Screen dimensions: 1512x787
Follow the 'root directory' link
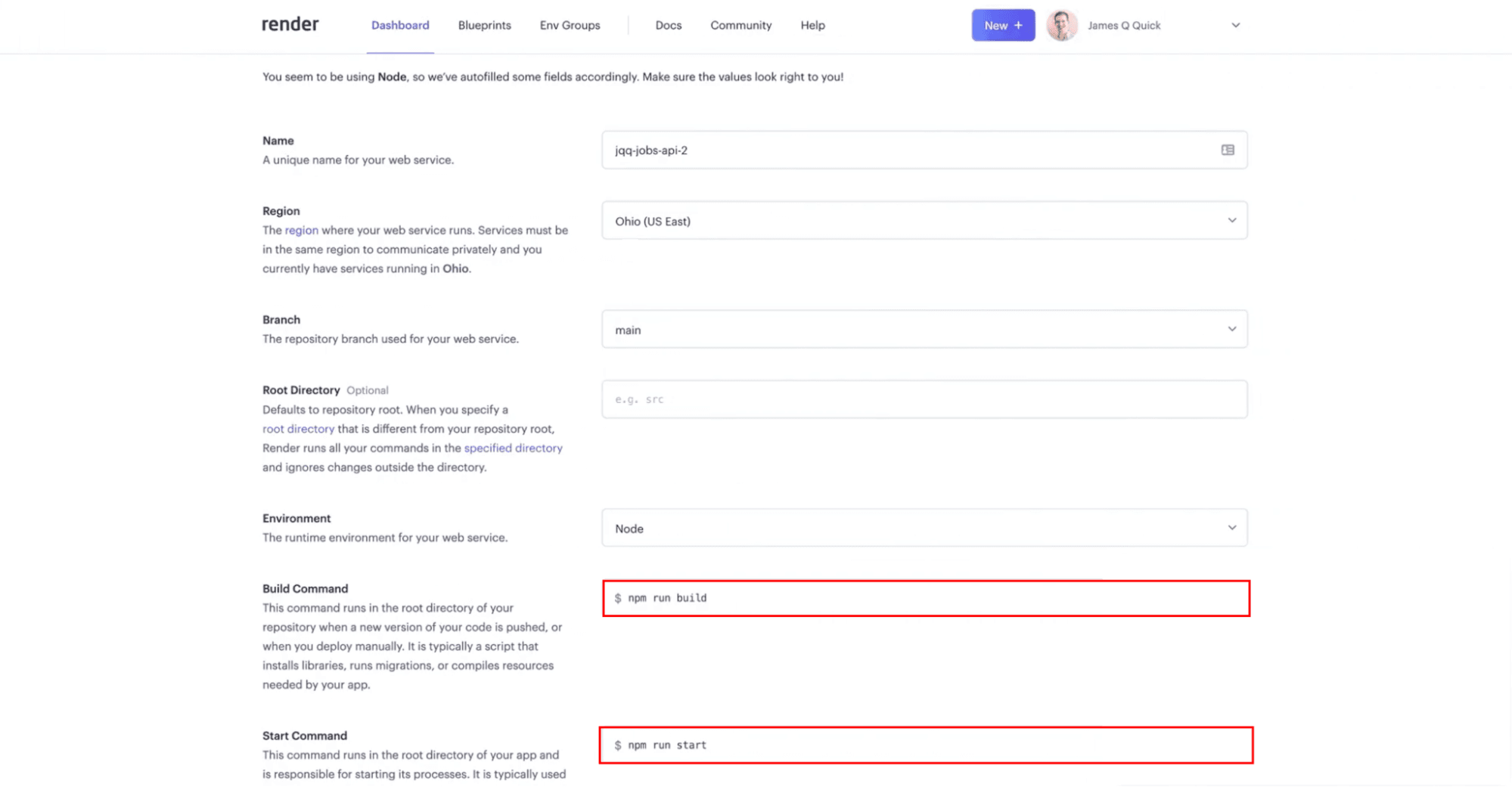tap(298, 429)
